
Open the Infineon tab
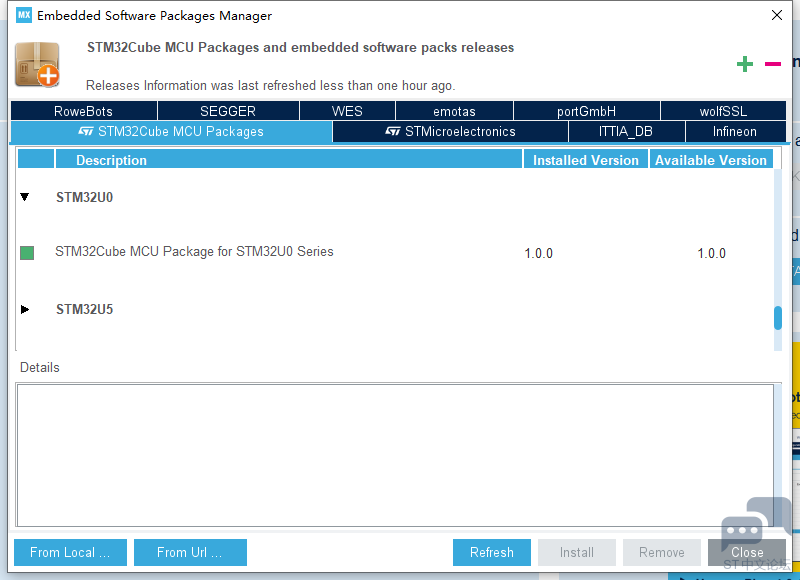(x=735, y=132)
